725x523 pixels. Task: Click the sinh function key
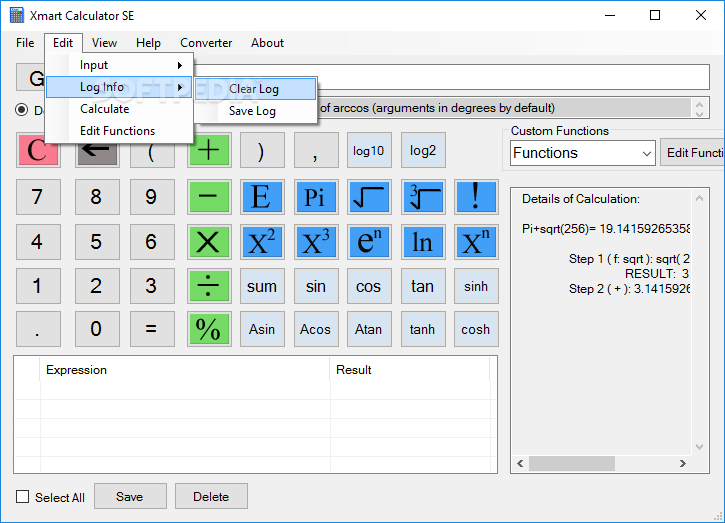pyautogui.click(x=476, y=286)
